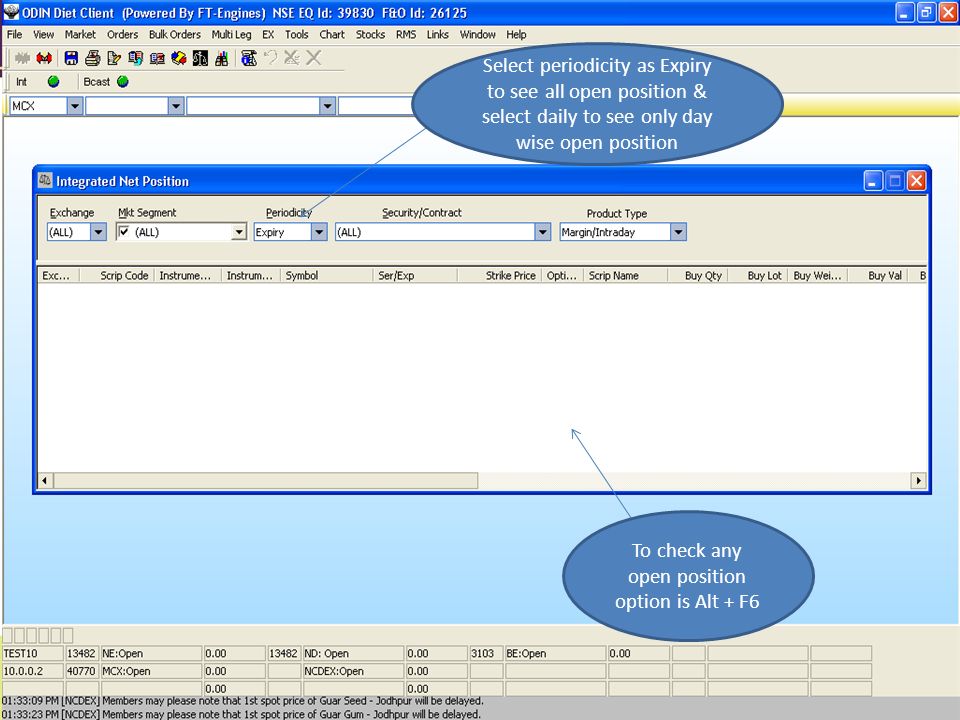Open the third wide blank toolbar dropdown

[x=328, y=106]
